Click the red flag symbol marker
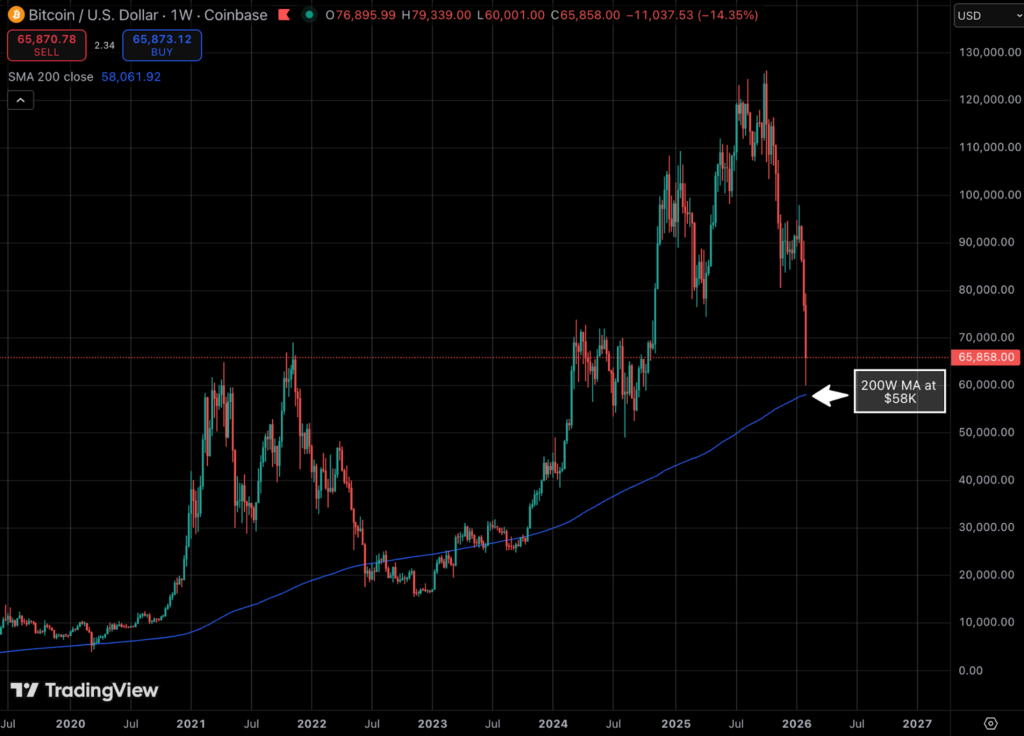The image size is (1024, 736). (284, 15)
